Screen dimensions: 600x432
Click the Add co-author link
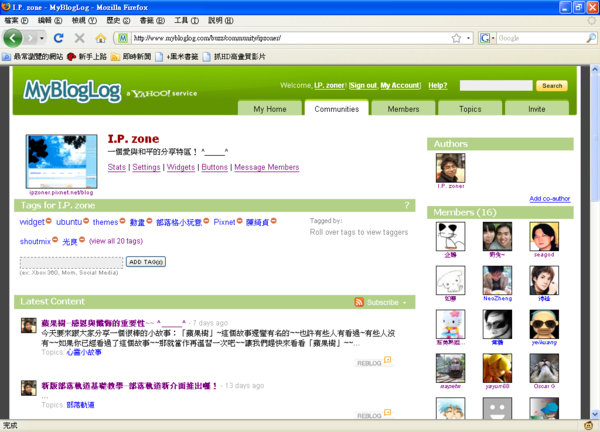[549, 199]
